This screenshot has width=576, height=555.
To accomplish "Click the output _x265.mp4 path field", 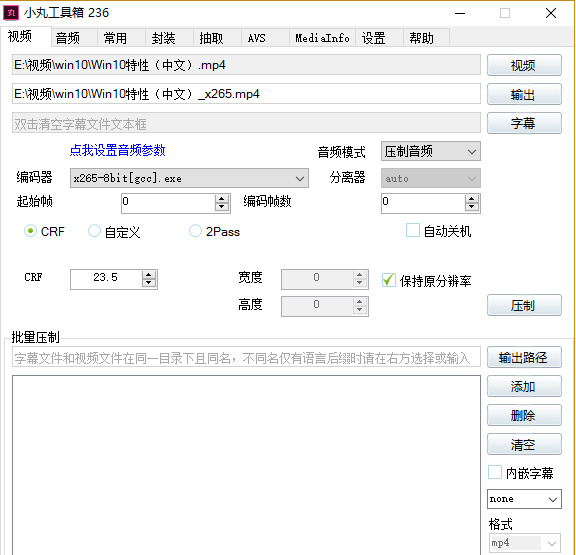I will pyautogui.click(x=246, y=94).
